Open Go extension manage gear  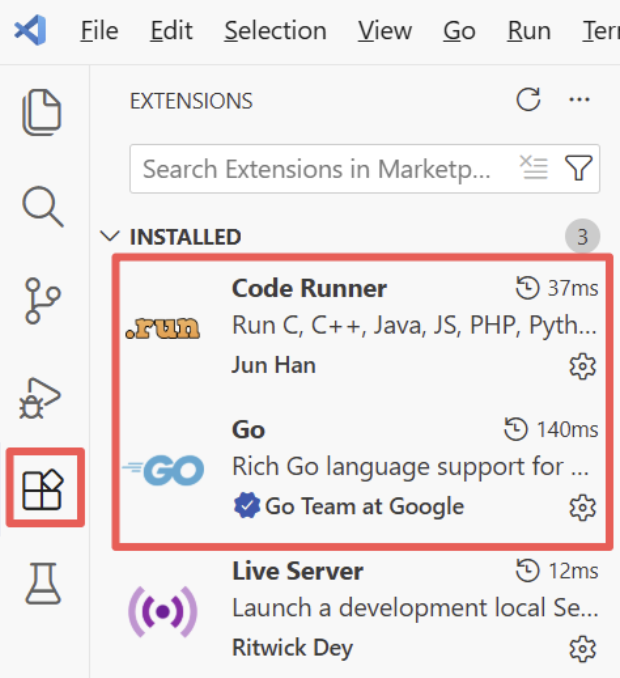[x=582, y=508]
